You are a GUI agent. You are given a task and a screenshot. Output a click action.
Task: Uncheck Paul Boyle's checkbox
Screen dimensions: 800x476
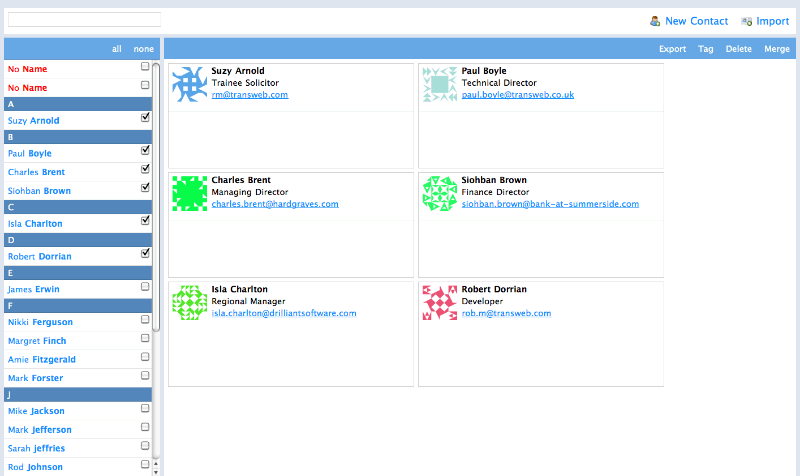click(145, 151)
